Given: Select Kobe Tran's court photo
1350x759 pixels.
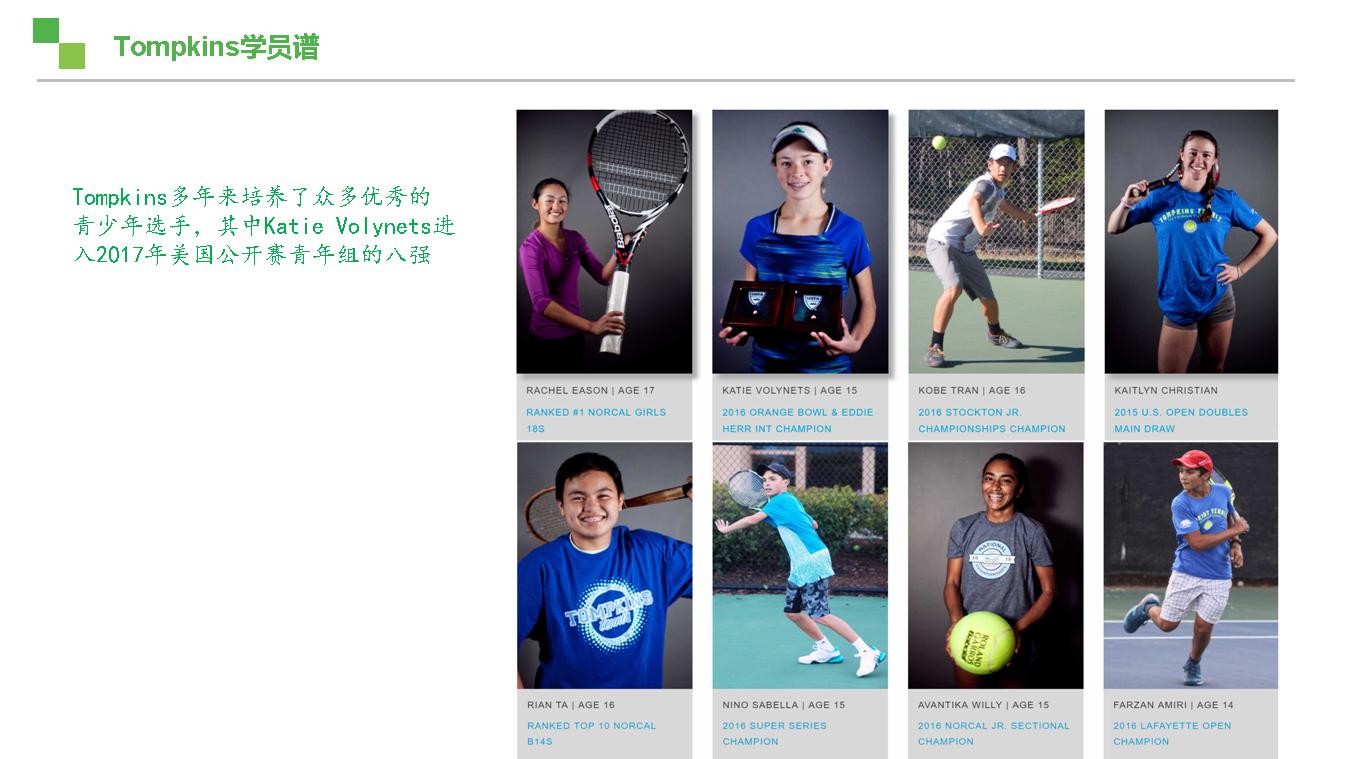Looking at the screenshot, I should (x=996, y=241).
